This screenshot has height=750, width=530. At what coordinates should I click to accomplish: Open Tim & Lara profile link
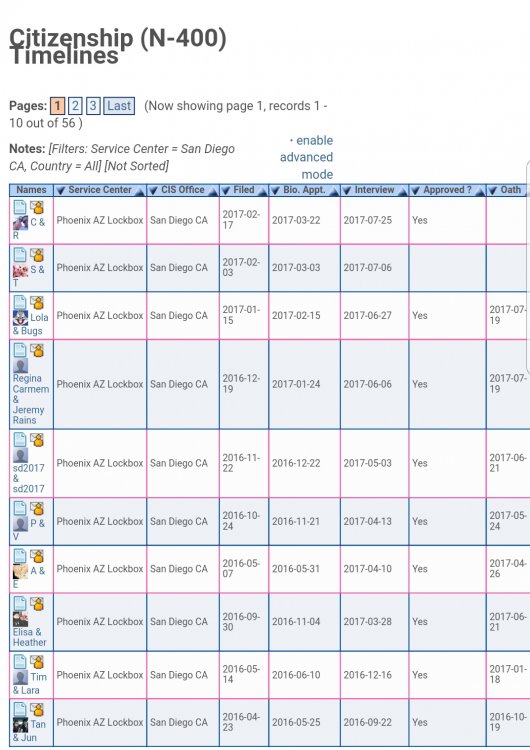click(x=30, y=684)
